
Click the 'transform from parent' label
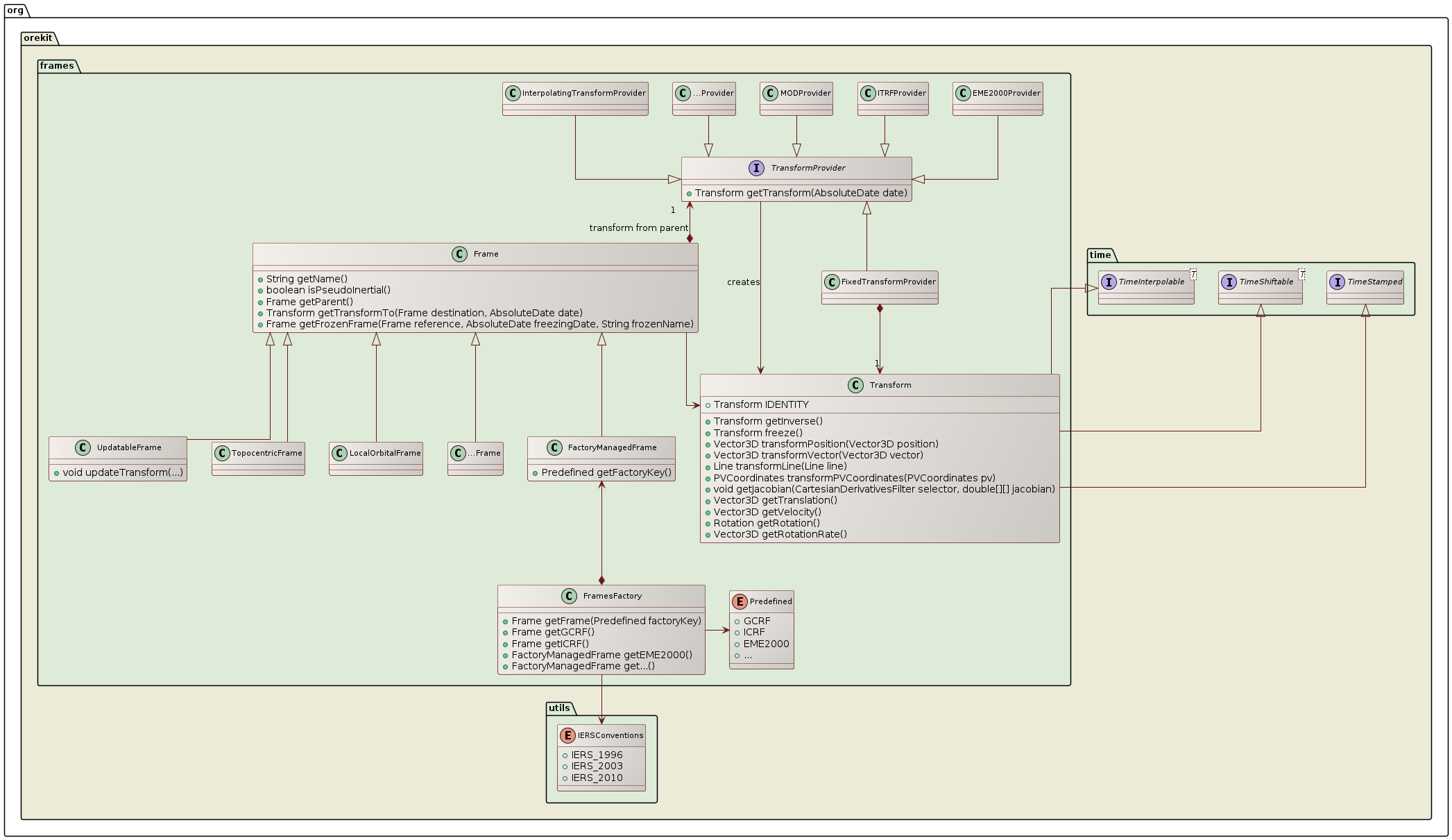point(638,228)
